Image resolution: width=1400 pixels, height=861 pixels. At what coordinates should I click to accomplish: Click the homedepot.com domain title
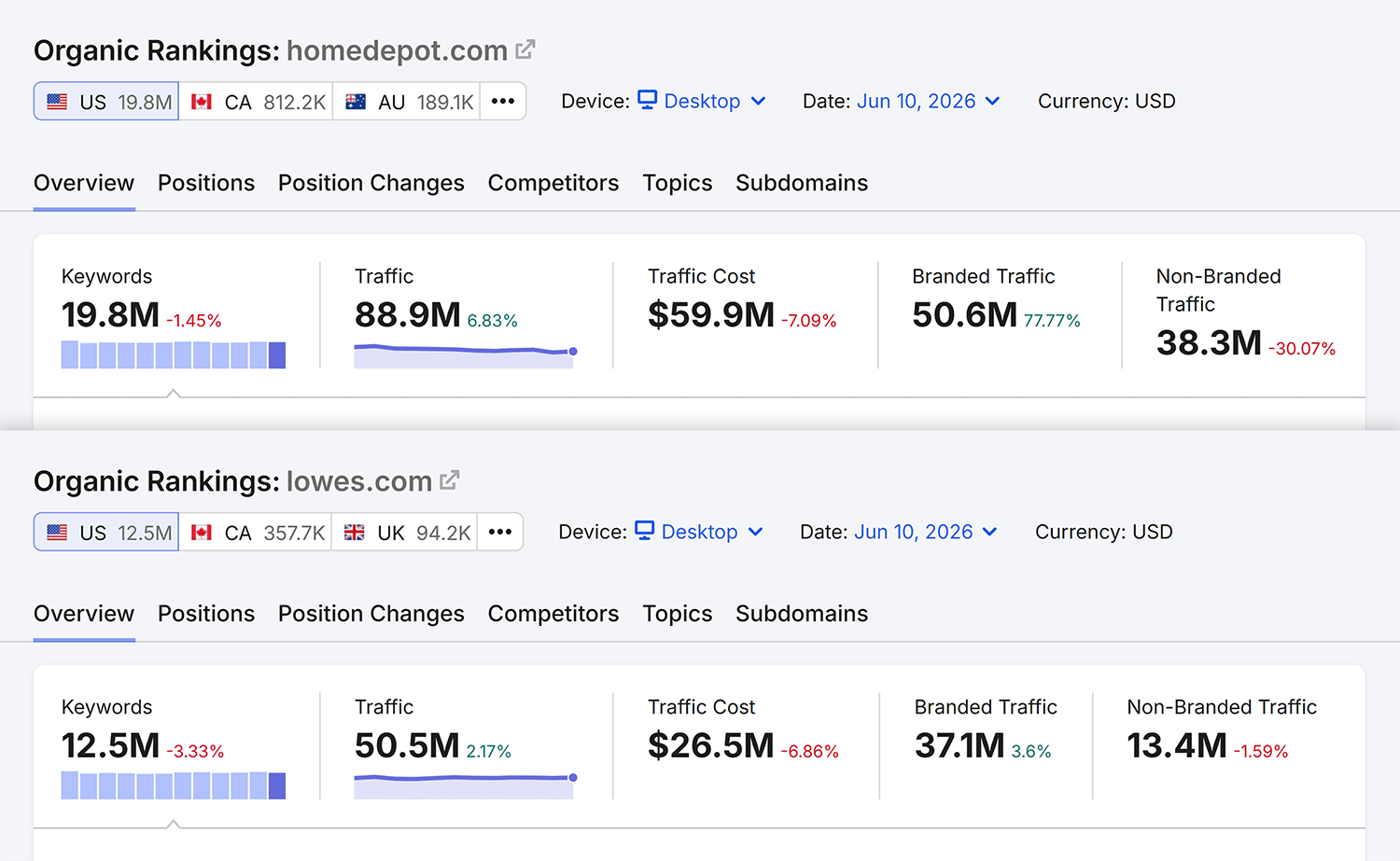click(x=397, y=50)
